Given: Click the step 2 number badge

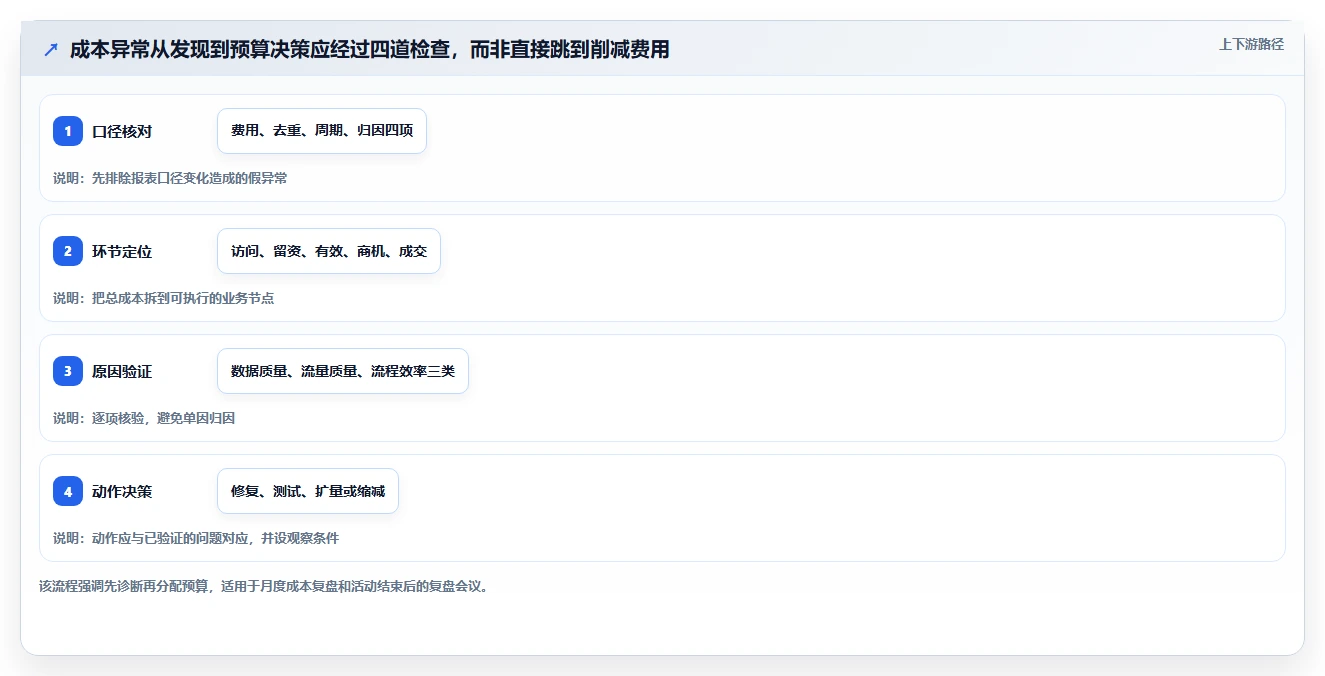Looking at the screenshot, I should pyautogui.click(x=68, y=251).
